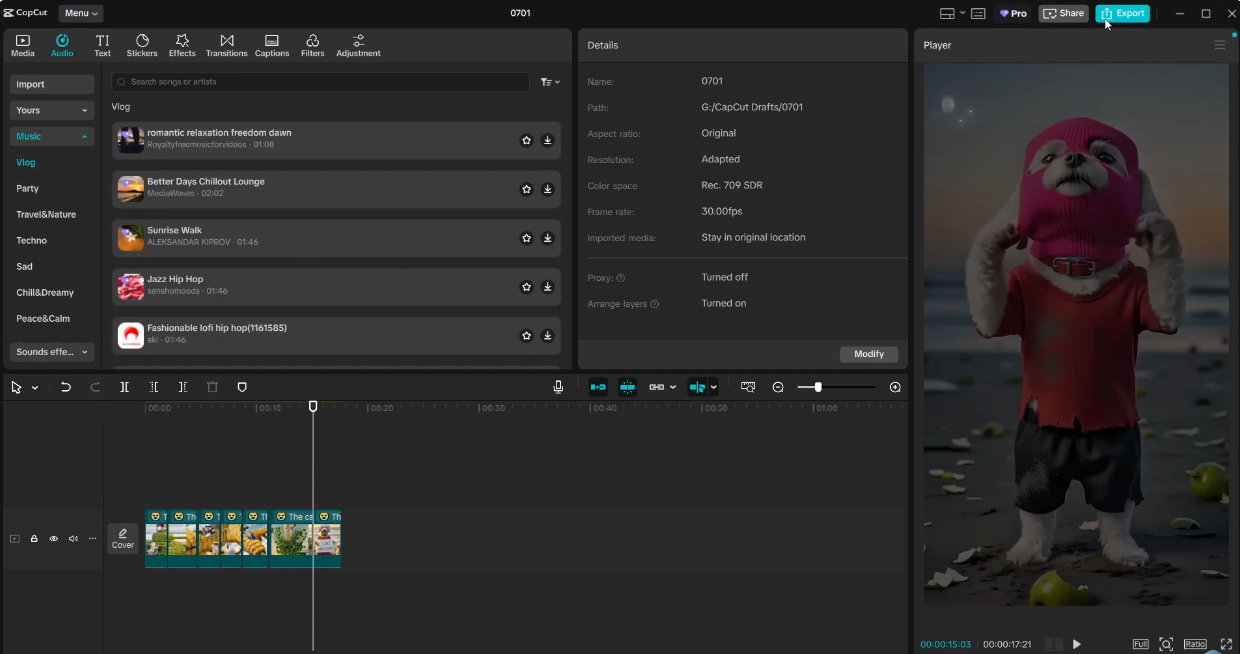The width and height of the screenshot is (1240, 654).
Task: Open the Adjustment panel icon
Action: pos(358,45)
